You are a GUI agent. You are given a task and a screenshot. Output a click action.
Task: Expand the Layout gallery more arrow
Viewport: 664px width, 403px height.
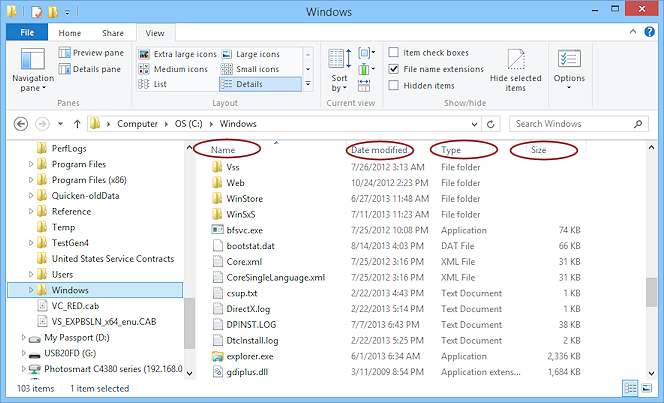point(308,84)
